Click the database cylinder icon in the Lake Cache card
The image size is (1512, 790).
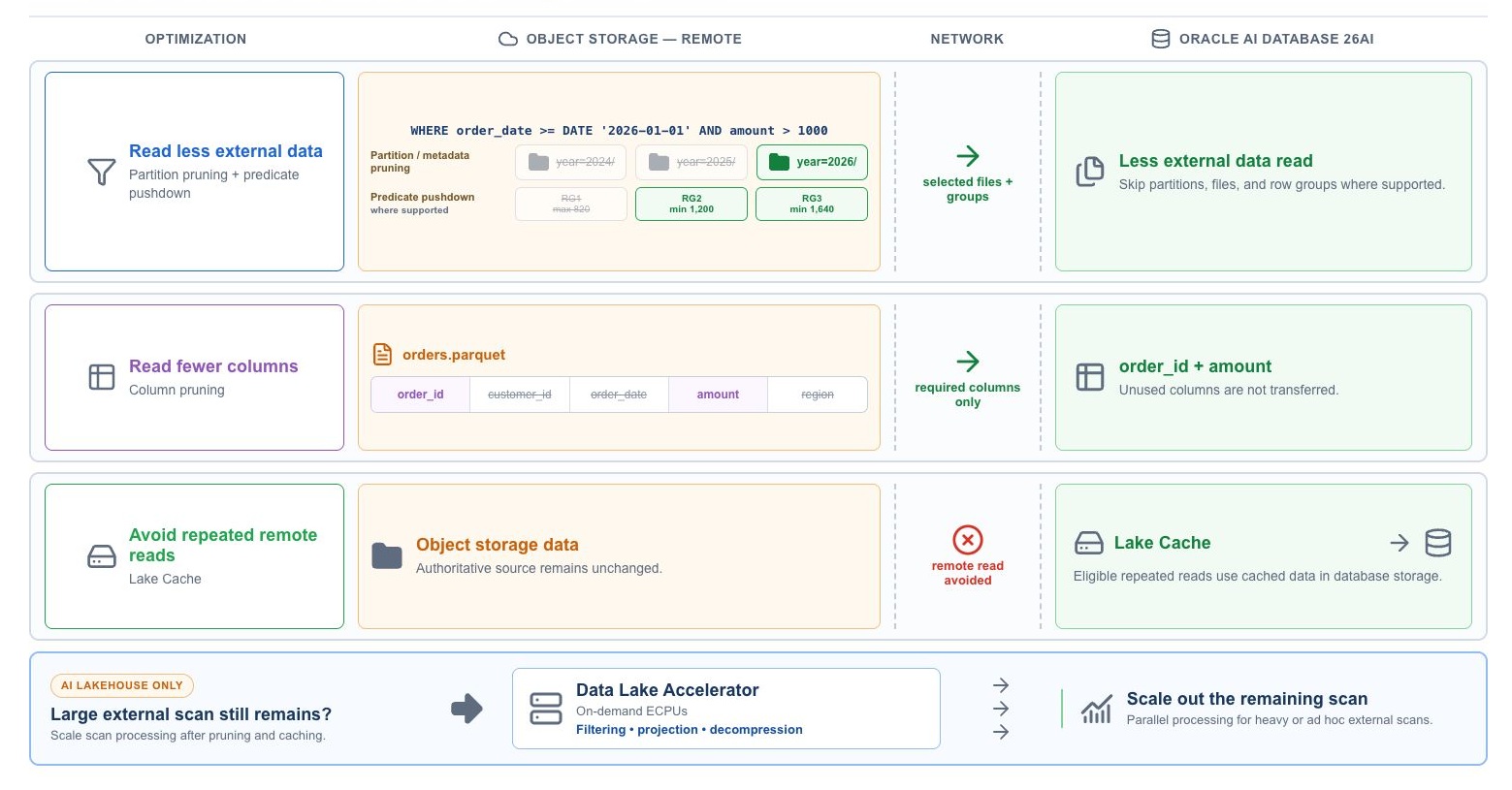[x=1438, y=543]
